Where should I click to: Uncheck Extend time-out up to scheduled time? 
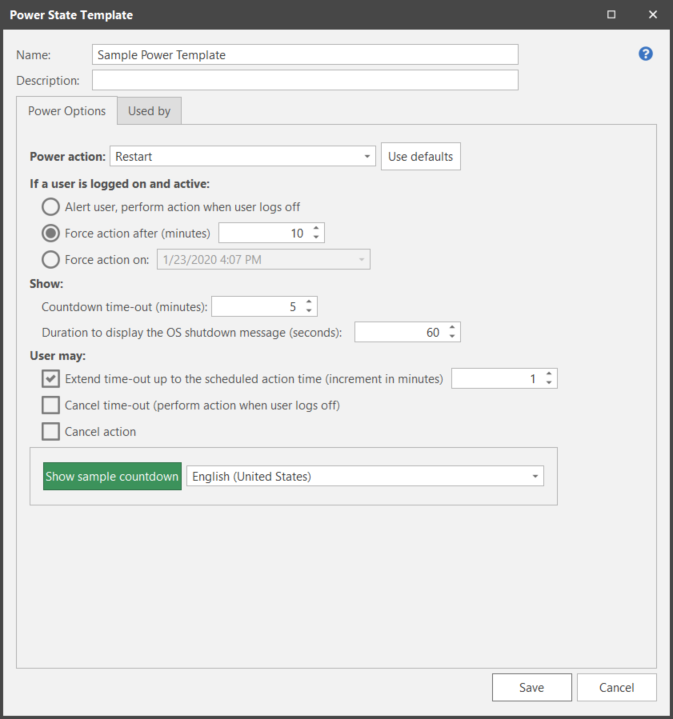click(x=51, y=379)
